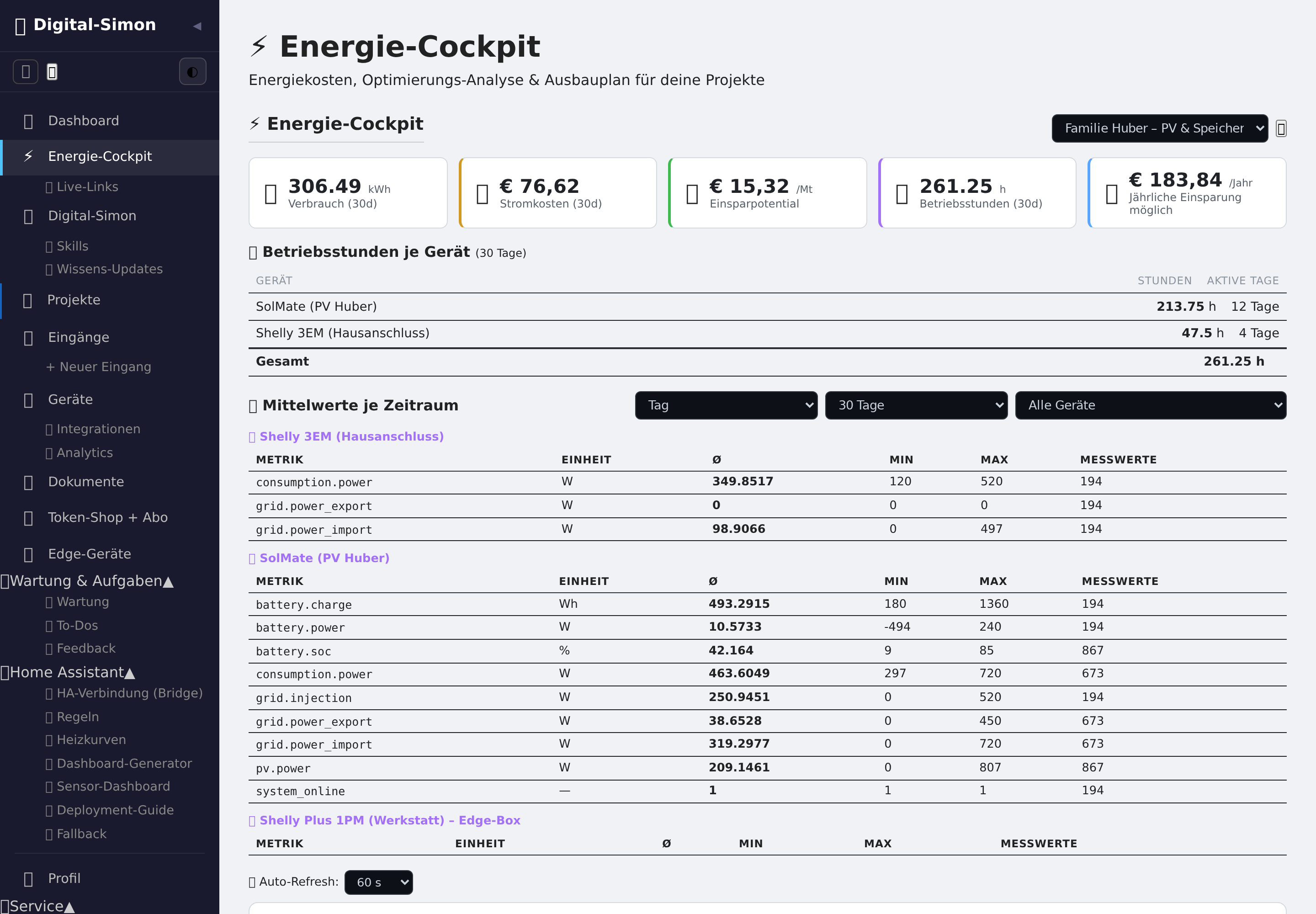Collapse the sidebar using the arrow next to Digital-Simon
Viewport: 1316px width, 914px height.
pos(197,26)
